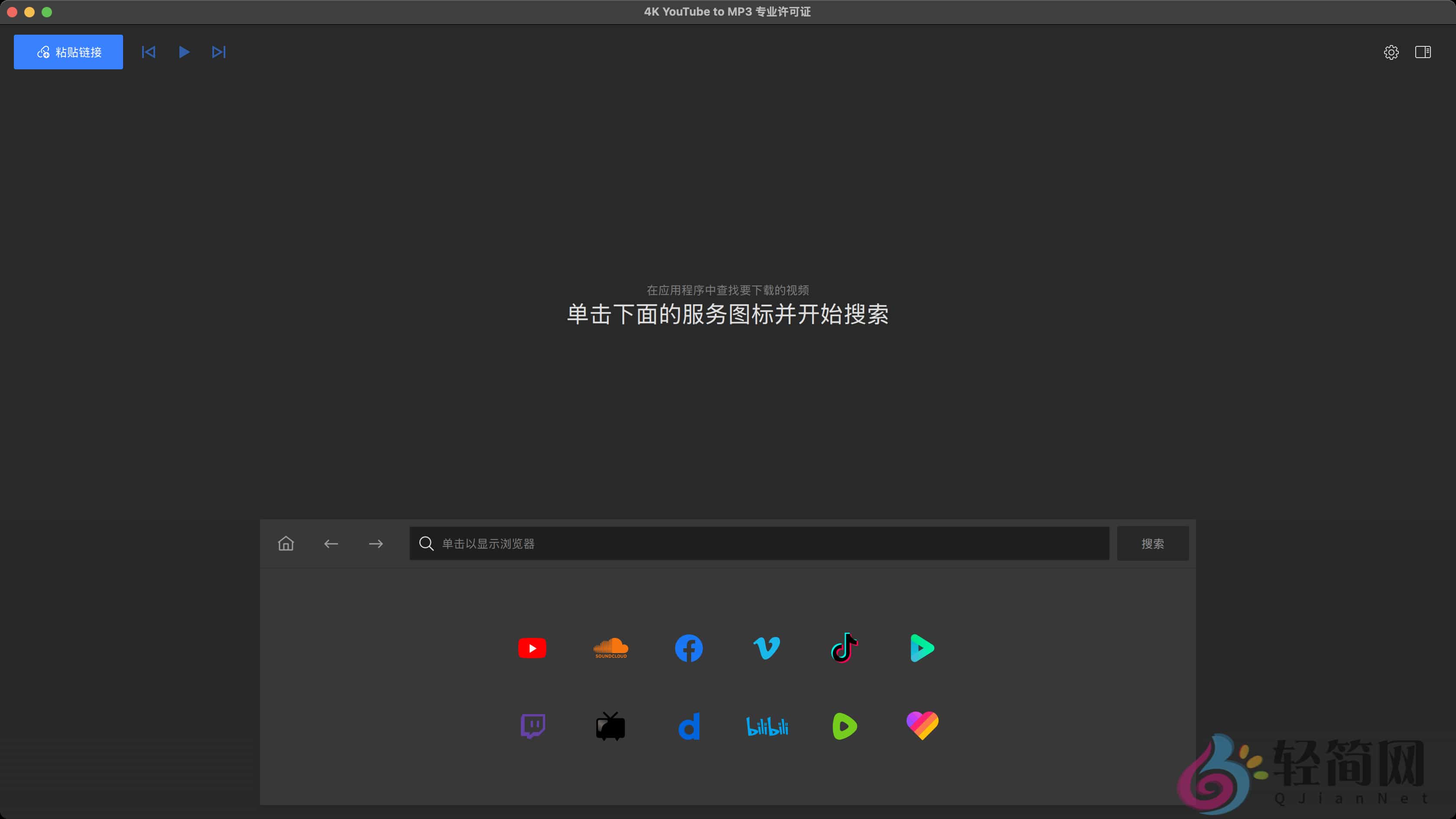This screenshot has height=819, width=1456.
Task: Skip to the previous track
Action: point(148,52)
